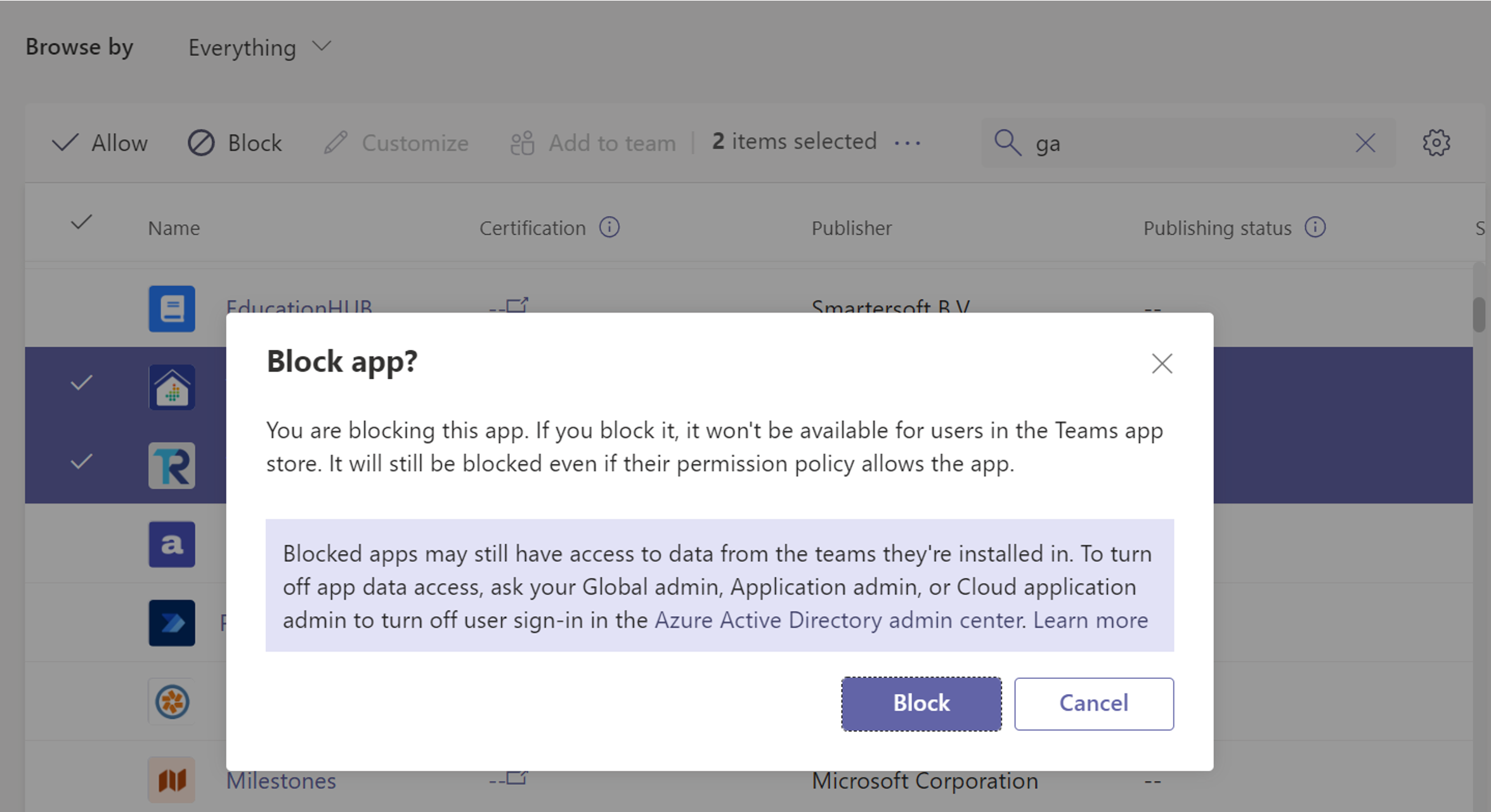Click the dark blue arrow app icon
The width and height of the screenshot is (1491, 812).
point(172,622)
